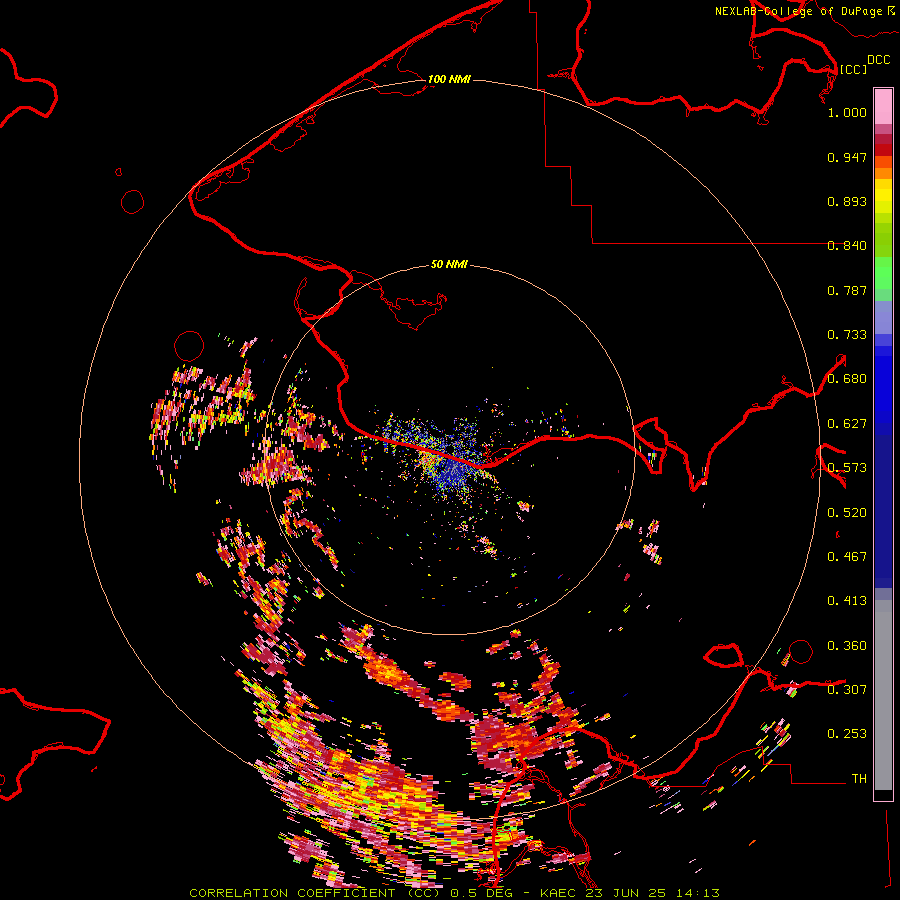This screenshot has height=900, width=900.
Task: Click the 0.787 color scale value
Action: pos(847,290)
